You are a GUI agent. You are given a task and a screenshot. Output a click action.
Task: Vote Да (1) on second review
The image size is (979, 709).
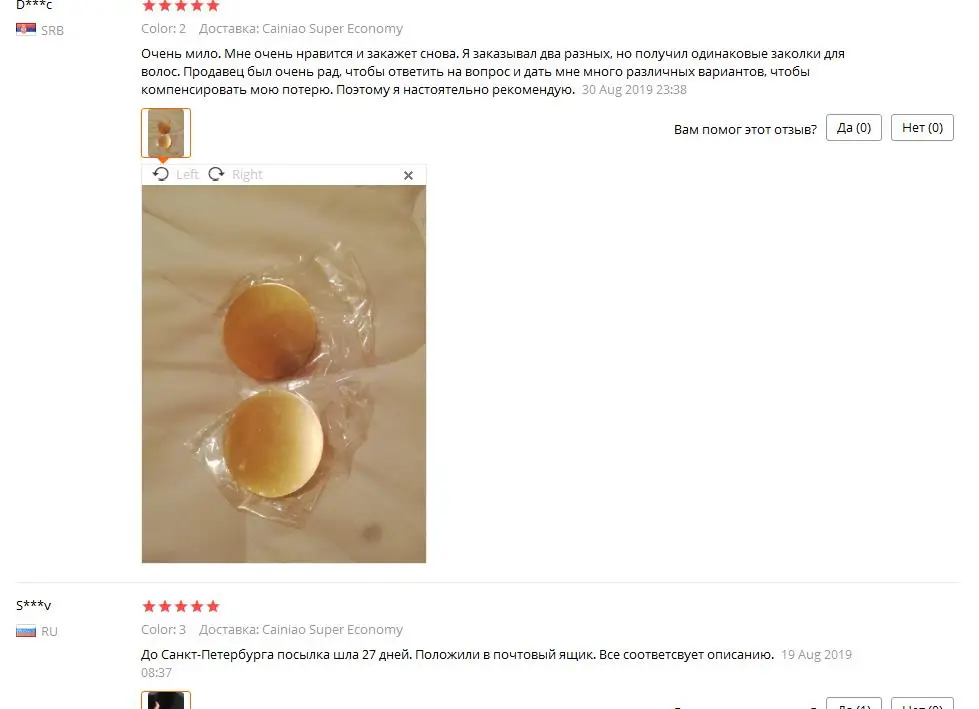point(854,703)
